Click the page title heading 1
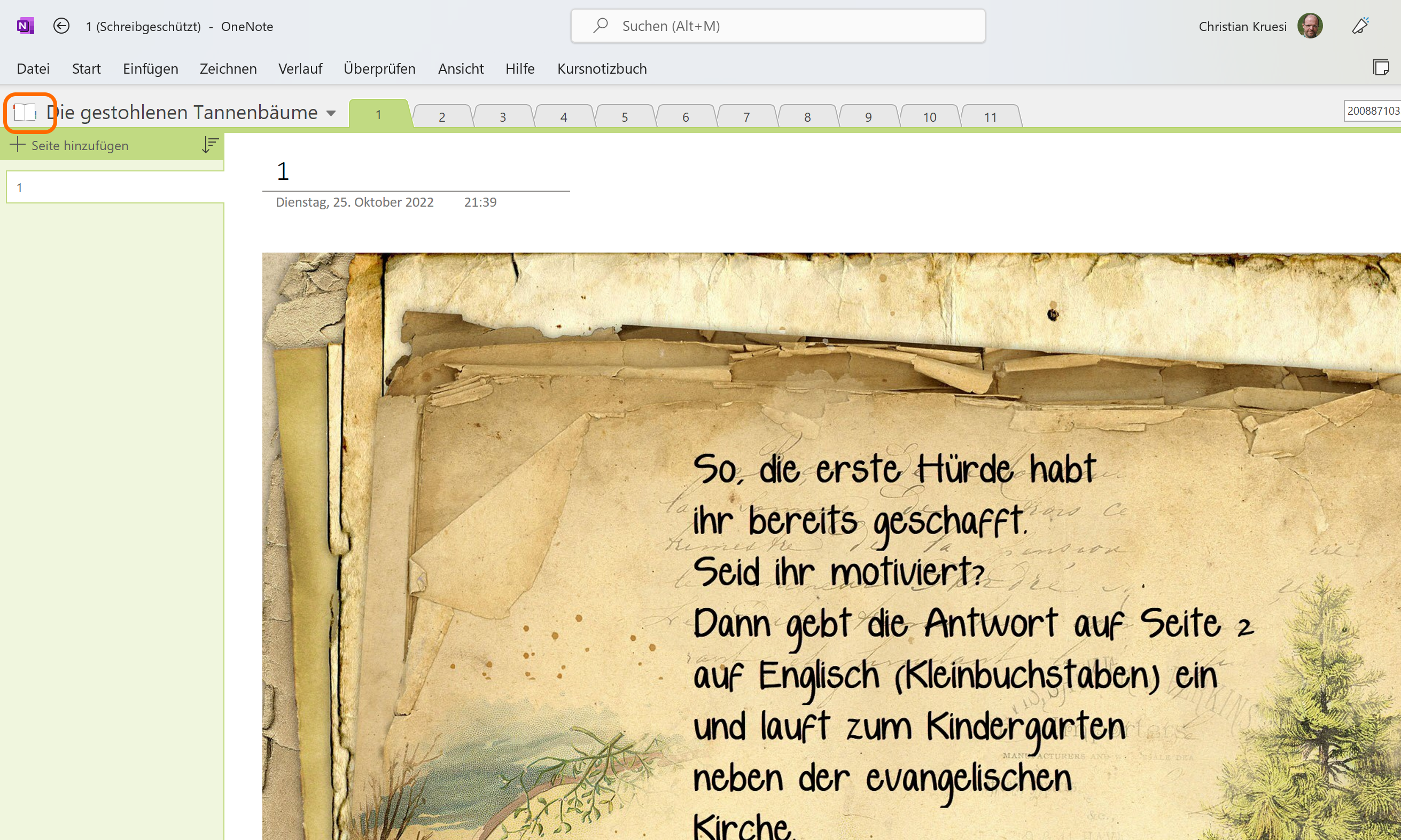The width and height of the screenshot is (1401, 840). (x=283, y=171)
